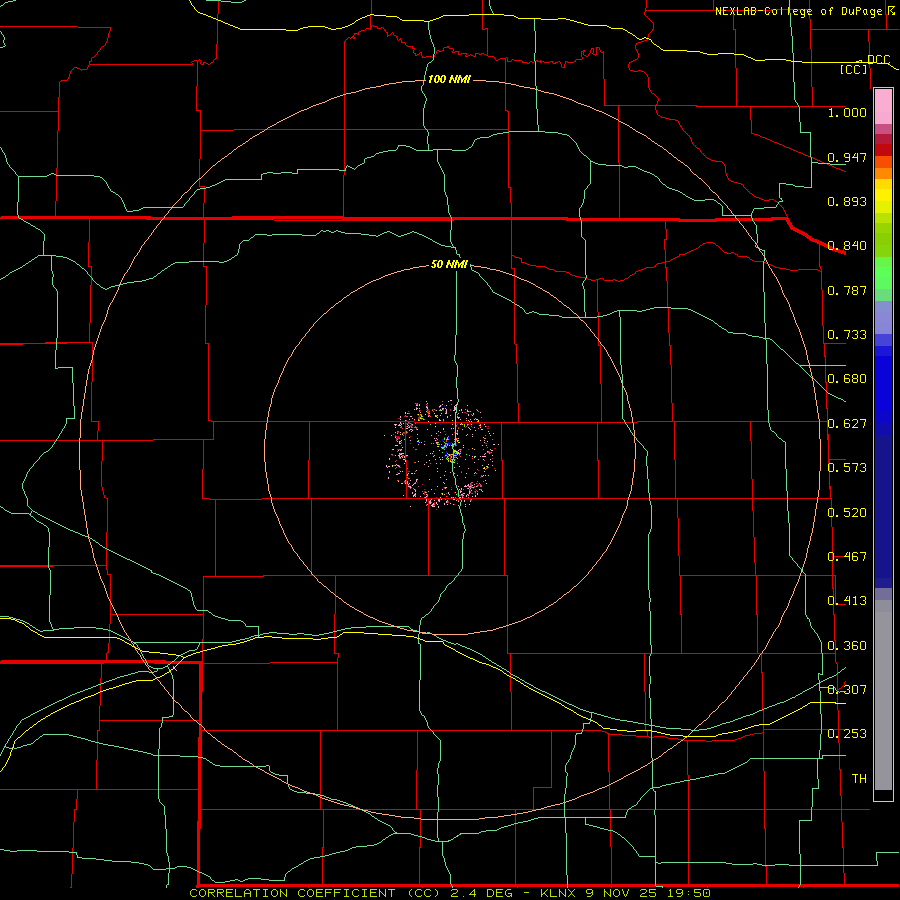Click the 0.947 scale value

click(847, 157)
